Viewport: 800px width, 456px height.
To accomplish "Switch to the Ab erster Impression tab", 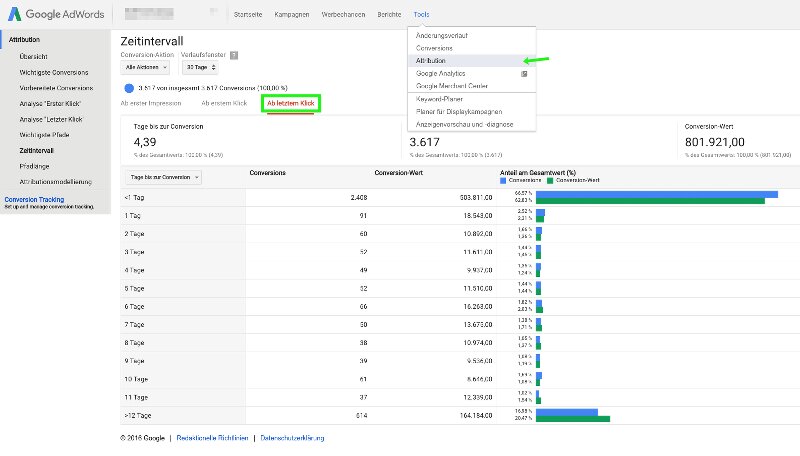I will (152, 103).
